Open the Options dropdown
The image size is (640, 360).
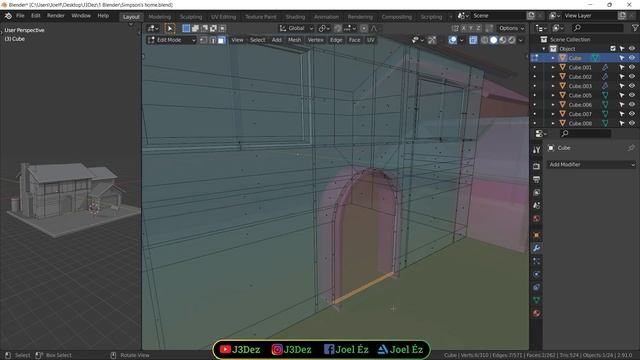coord(511,28)
